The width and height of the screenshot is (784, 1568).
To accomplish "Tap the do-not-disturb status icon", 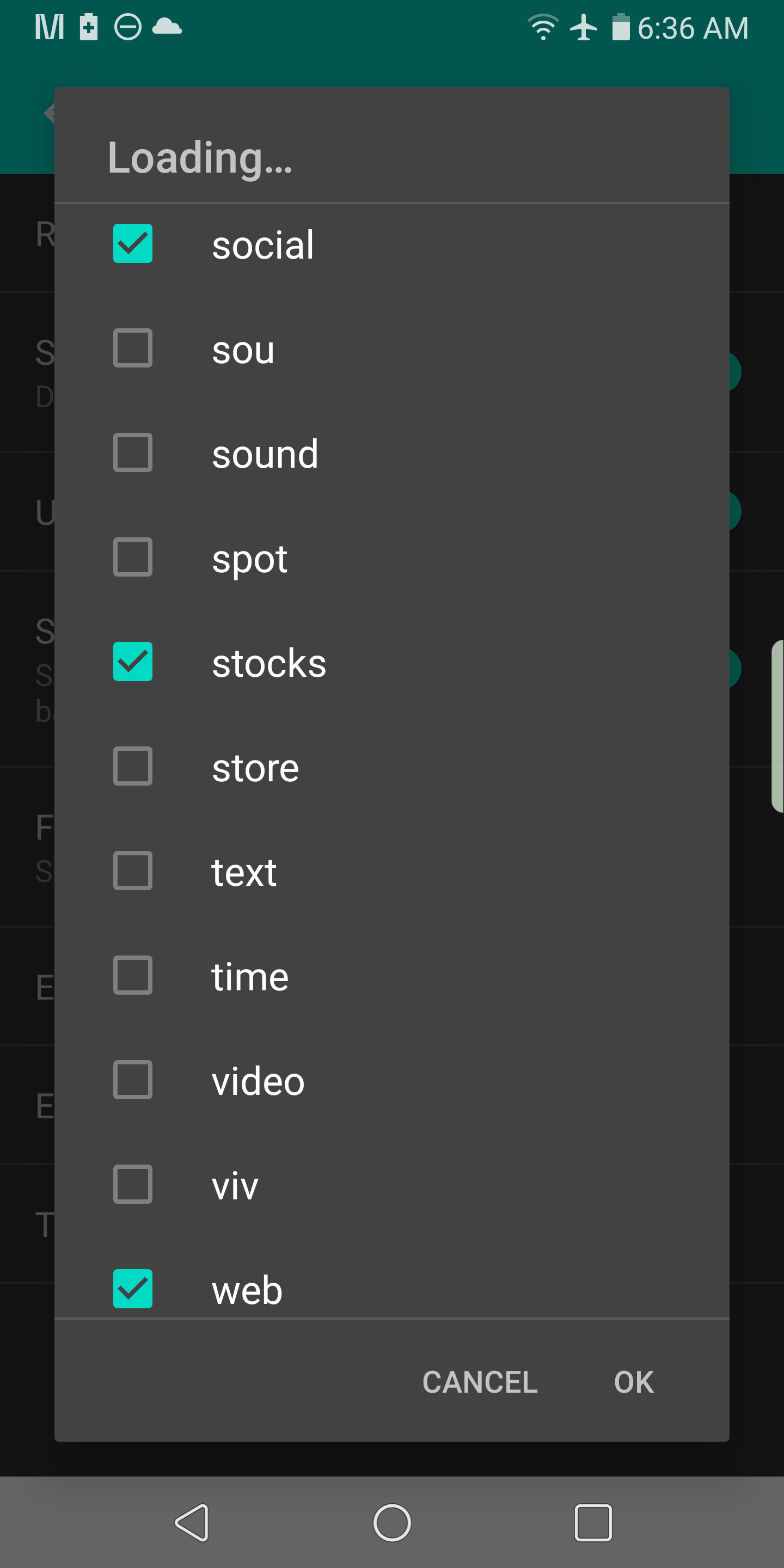I will click(x=128, y=27).
